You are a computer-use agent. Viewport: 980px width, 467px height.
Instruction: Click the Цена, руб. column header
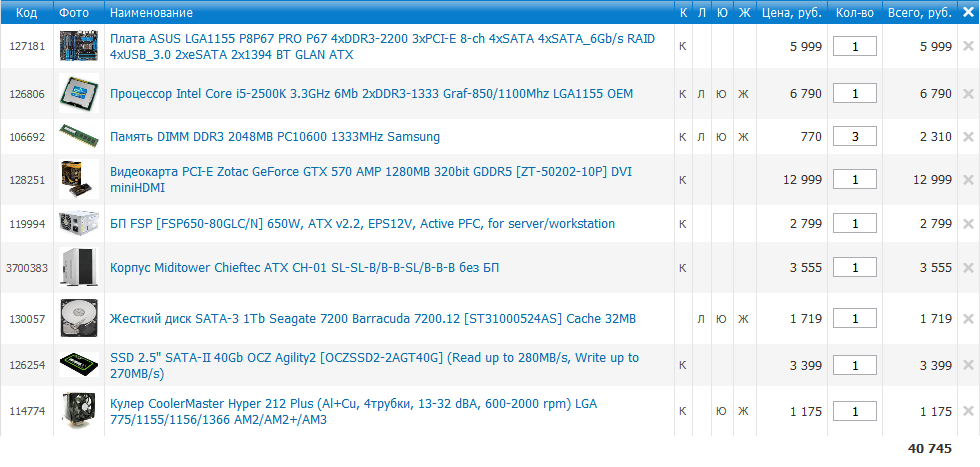click(x=791, y=13)
